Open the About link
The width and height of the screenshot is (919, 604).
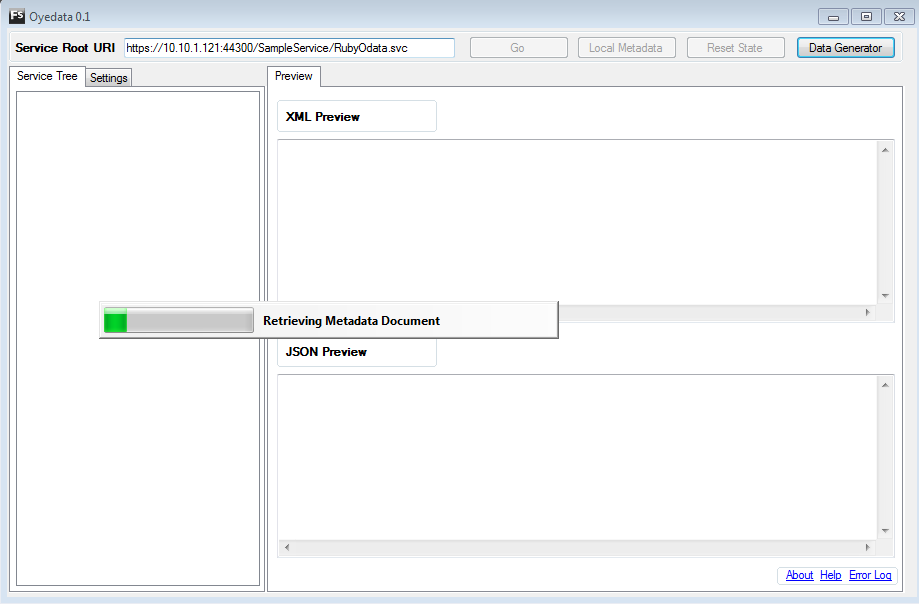coord(799,575)
